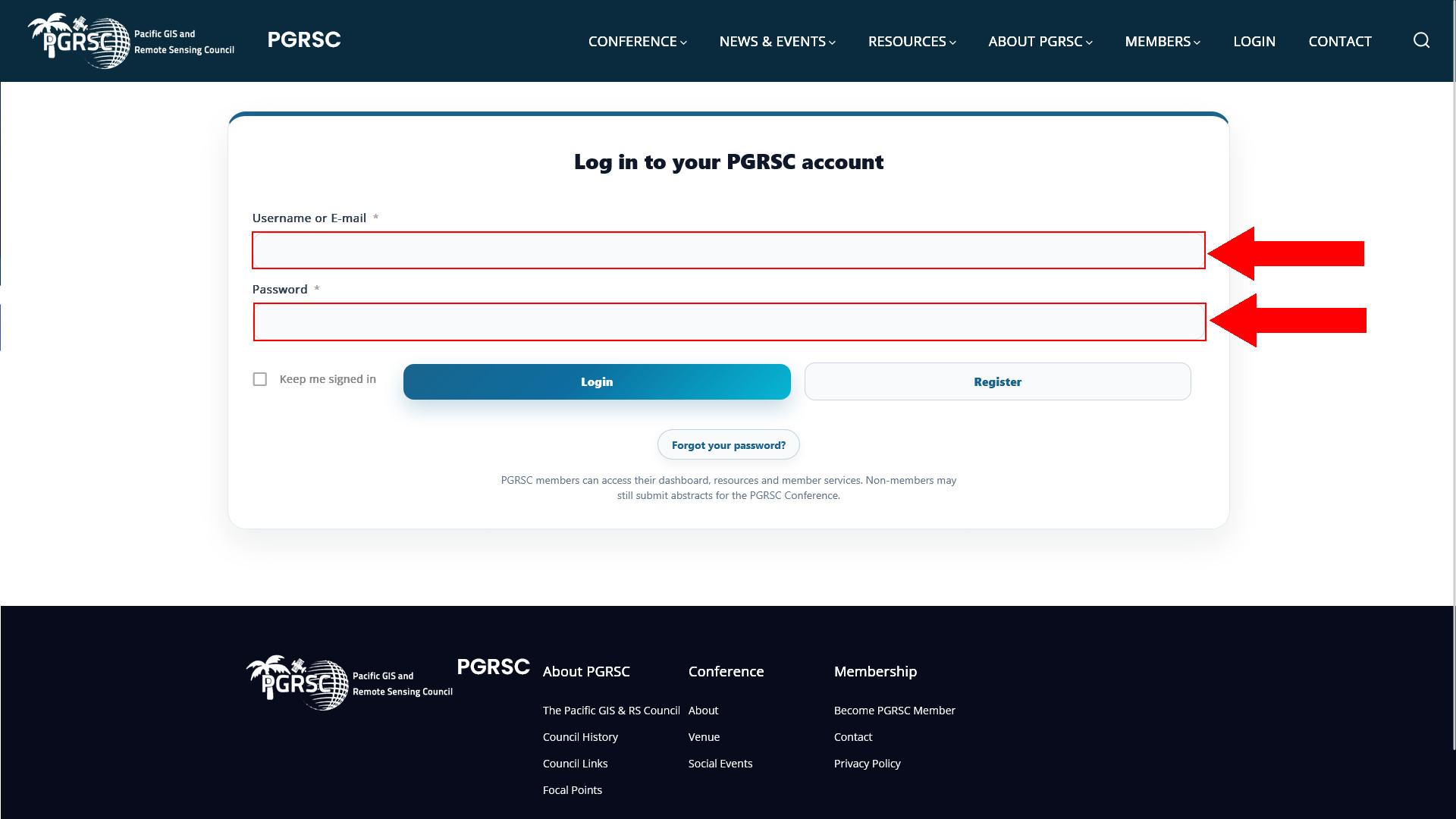
Task: Click the Conference footer column heading
Action: click(726, 671)
